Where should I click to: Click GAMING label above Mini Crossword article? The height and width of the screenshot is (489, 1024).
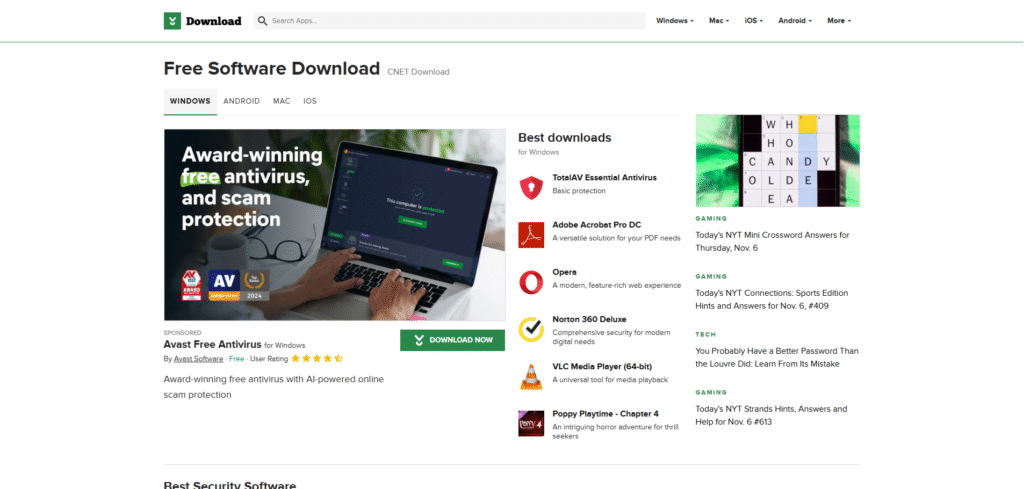711,219
